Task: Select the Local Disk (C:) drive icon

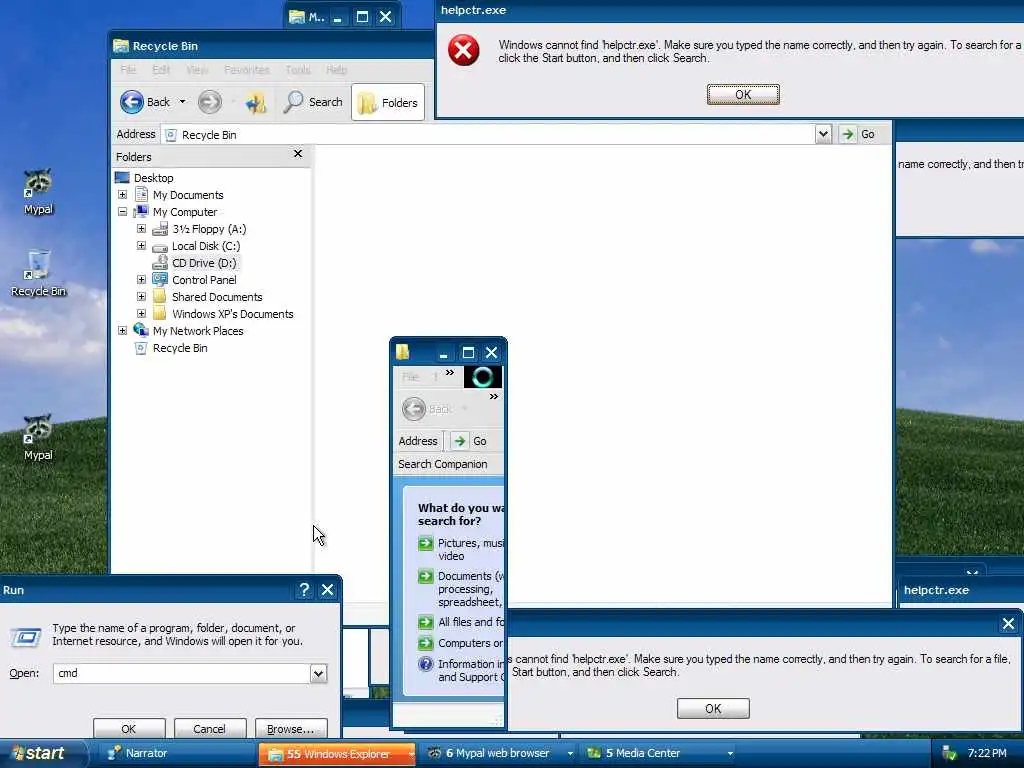Action: point(160,247)
